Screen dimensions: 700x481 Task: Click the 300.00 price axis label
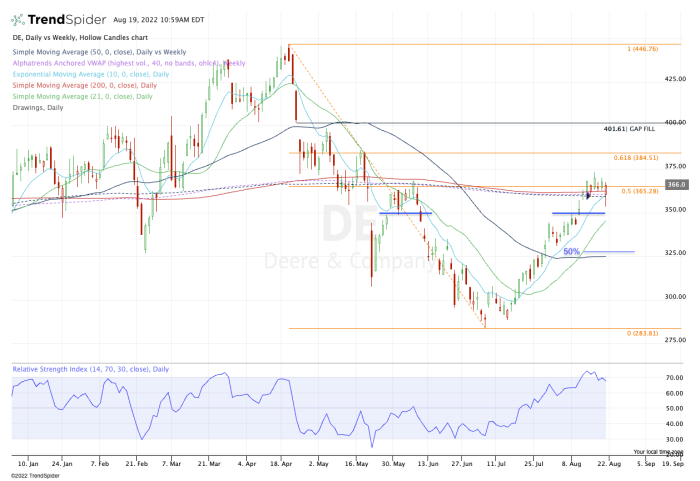click(675, 297)
